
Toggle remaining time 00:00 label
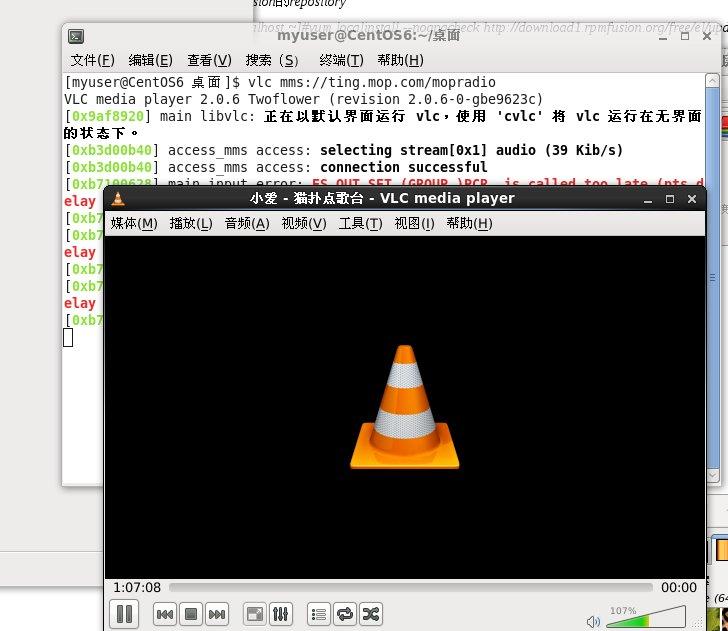click(x=679, y=588)
